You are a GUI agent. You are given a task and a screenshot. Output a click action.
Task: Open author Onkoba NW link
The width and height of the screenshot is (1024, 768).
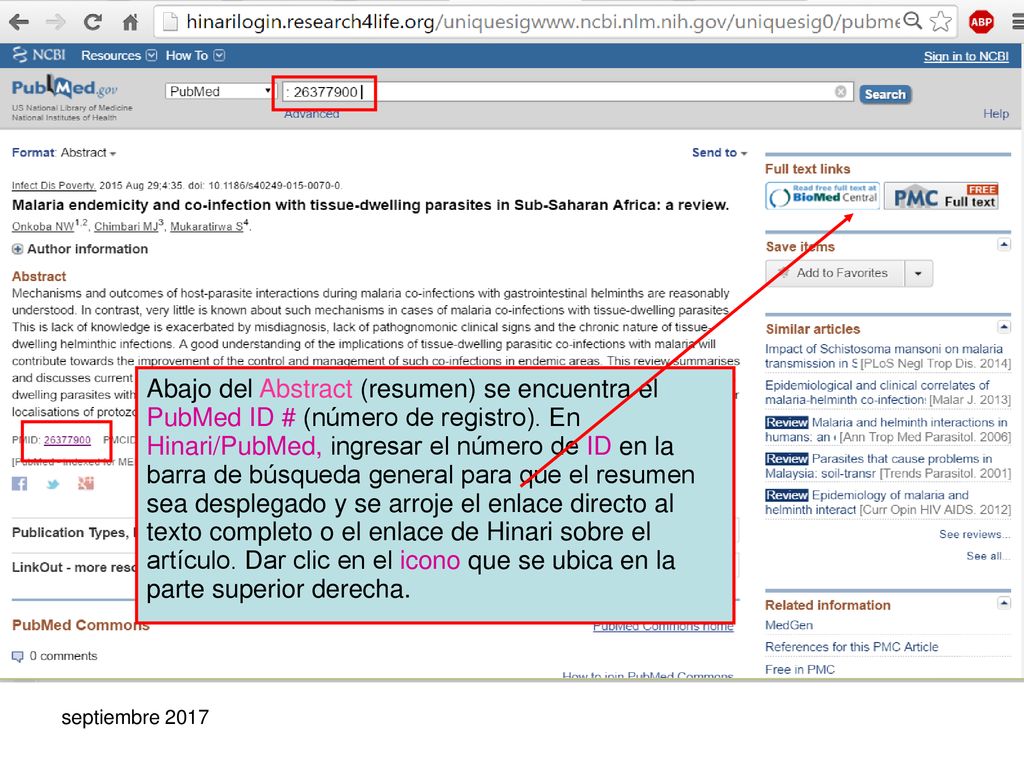42,227
